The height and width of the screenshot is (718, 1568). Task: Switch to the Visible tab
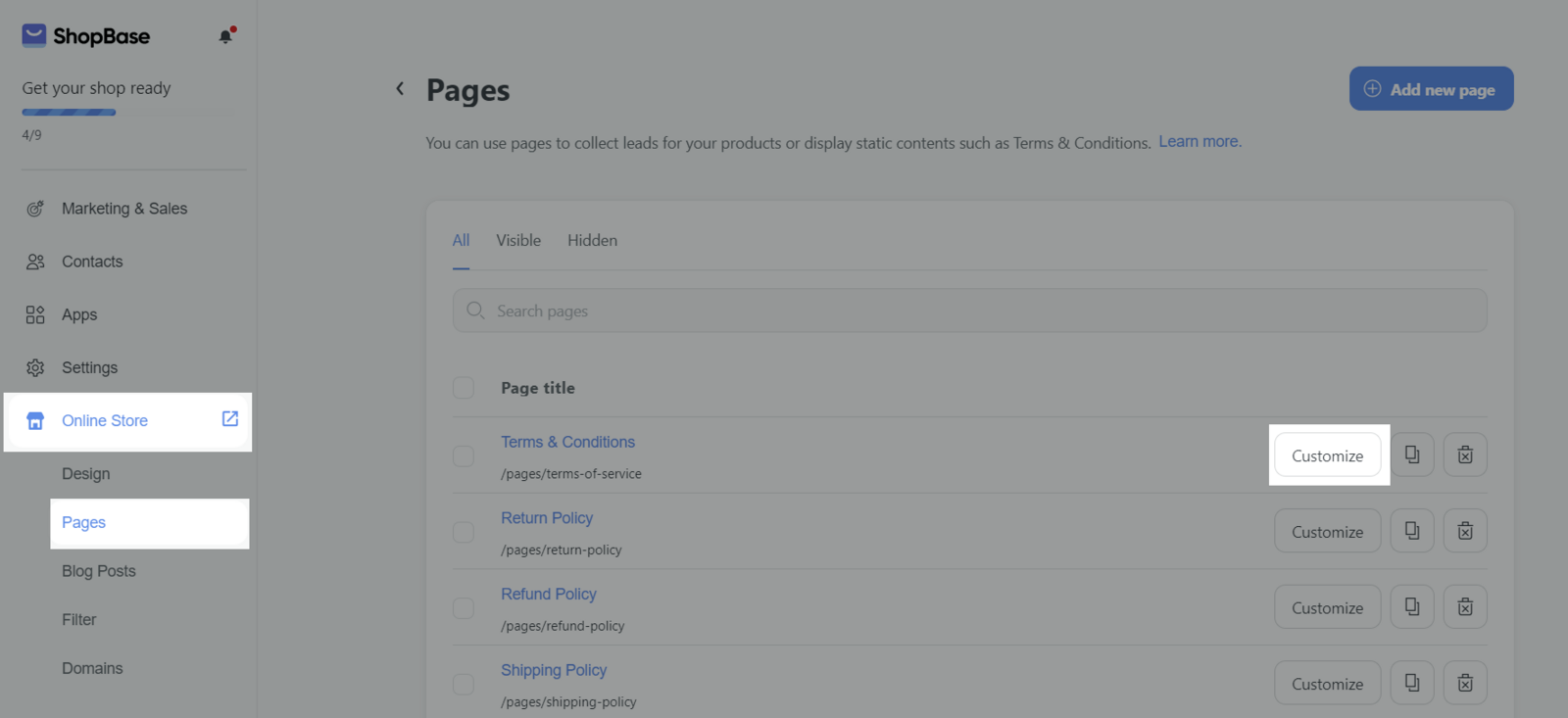point(518,241)
